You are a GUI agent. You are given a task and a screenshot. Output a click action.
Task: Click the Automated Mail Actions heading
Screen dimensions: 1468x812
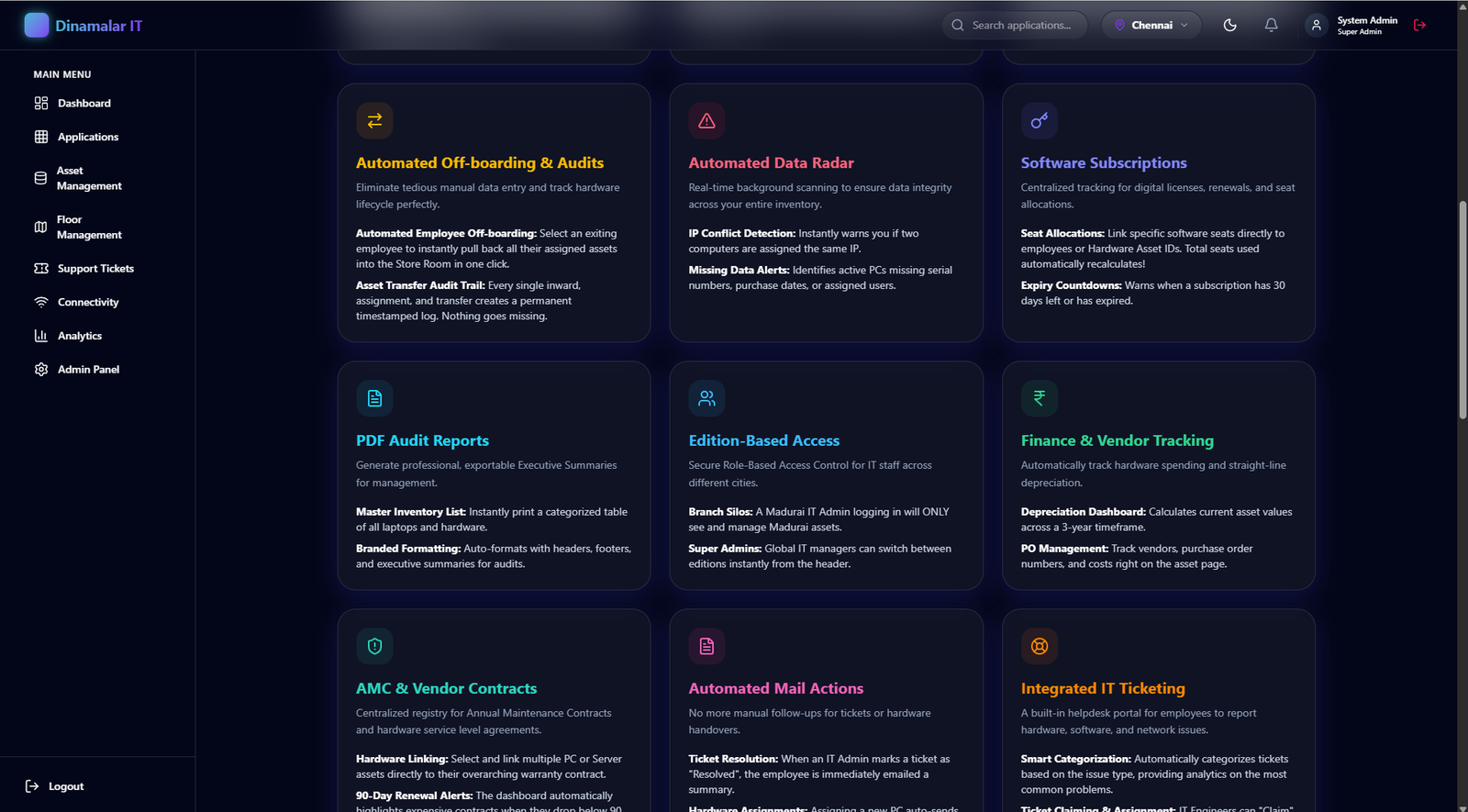[x=775, y=688]
